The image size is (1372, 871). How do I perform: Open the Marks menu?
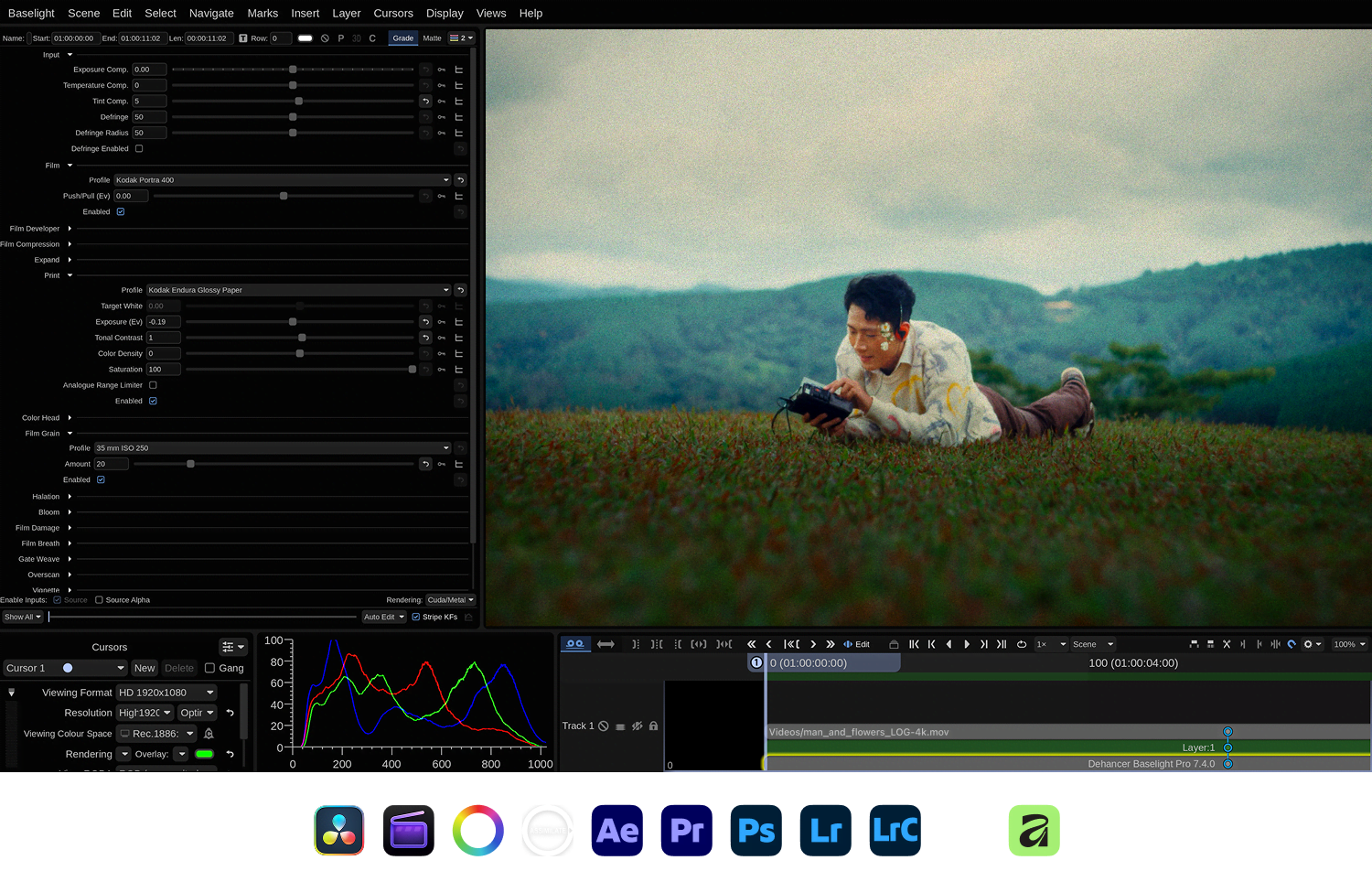(263, 13)
